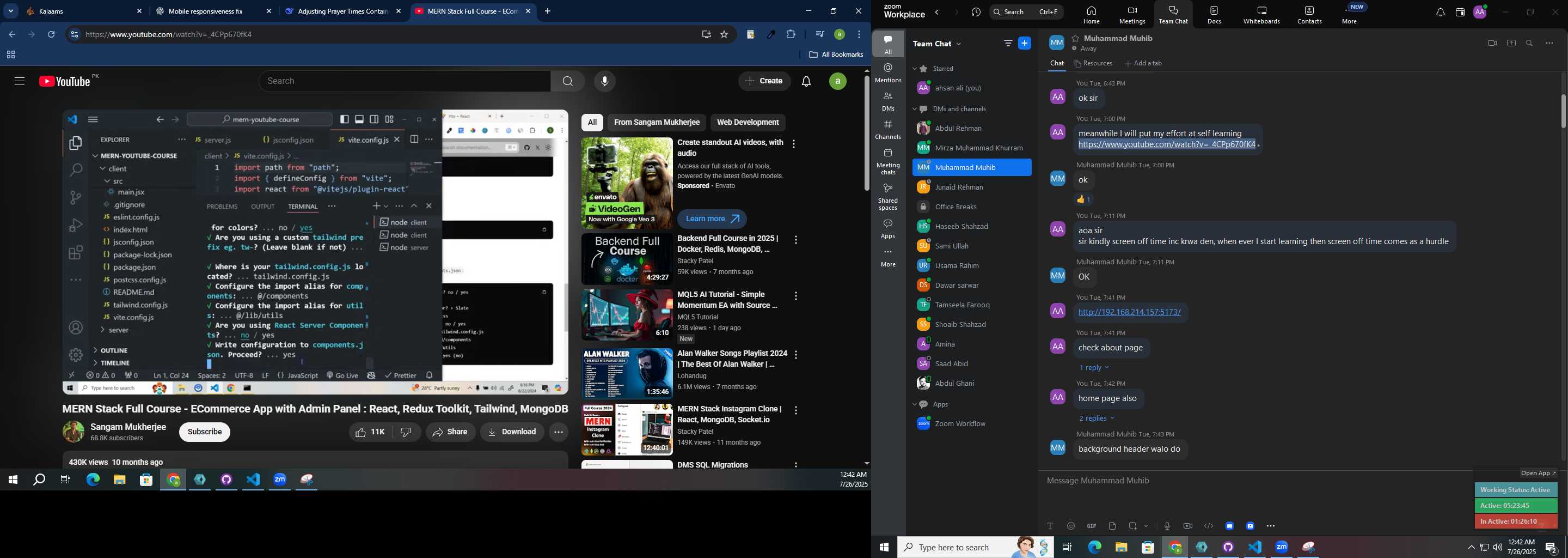Open Zoom calendar panel icon
This screenshot has height=558, width=1568.
[x=1460, y=12]
